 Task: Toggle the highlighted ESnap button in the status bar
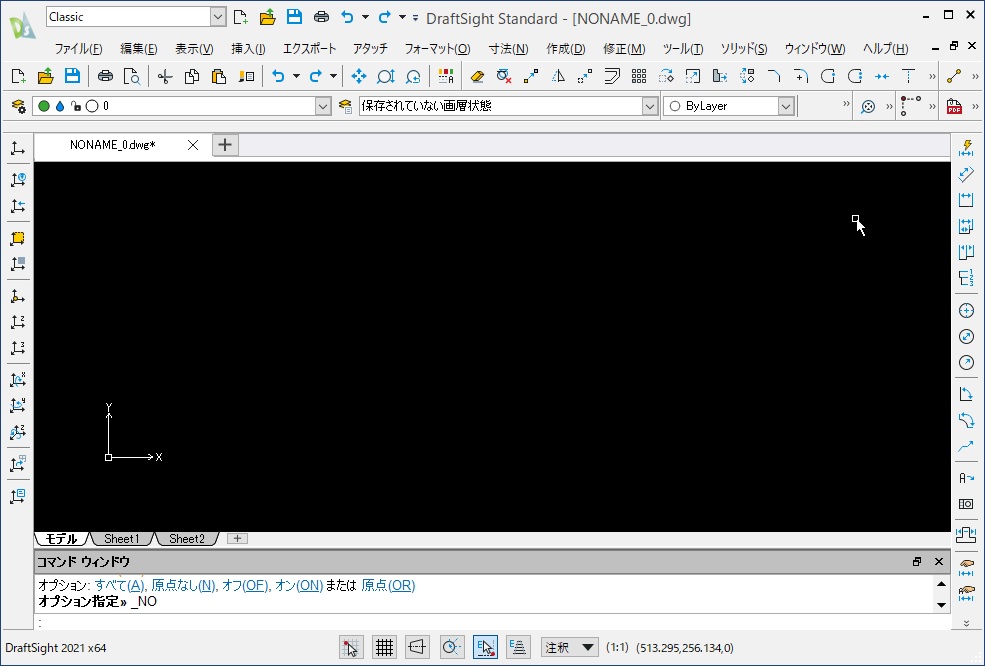(x=485, y=647)
